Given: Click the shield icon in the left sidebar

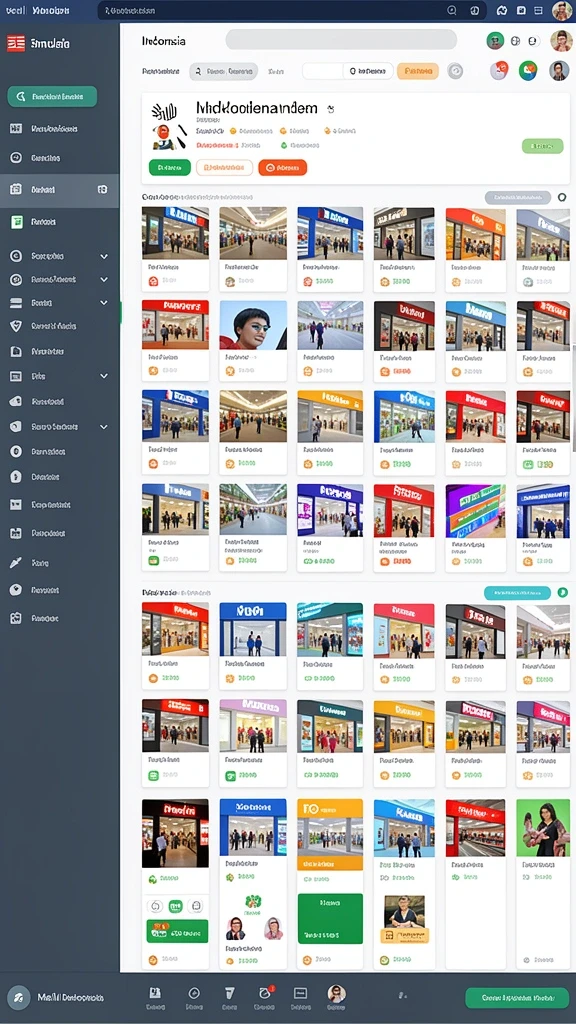Looking at the screenshot, I should pos(16,326).
